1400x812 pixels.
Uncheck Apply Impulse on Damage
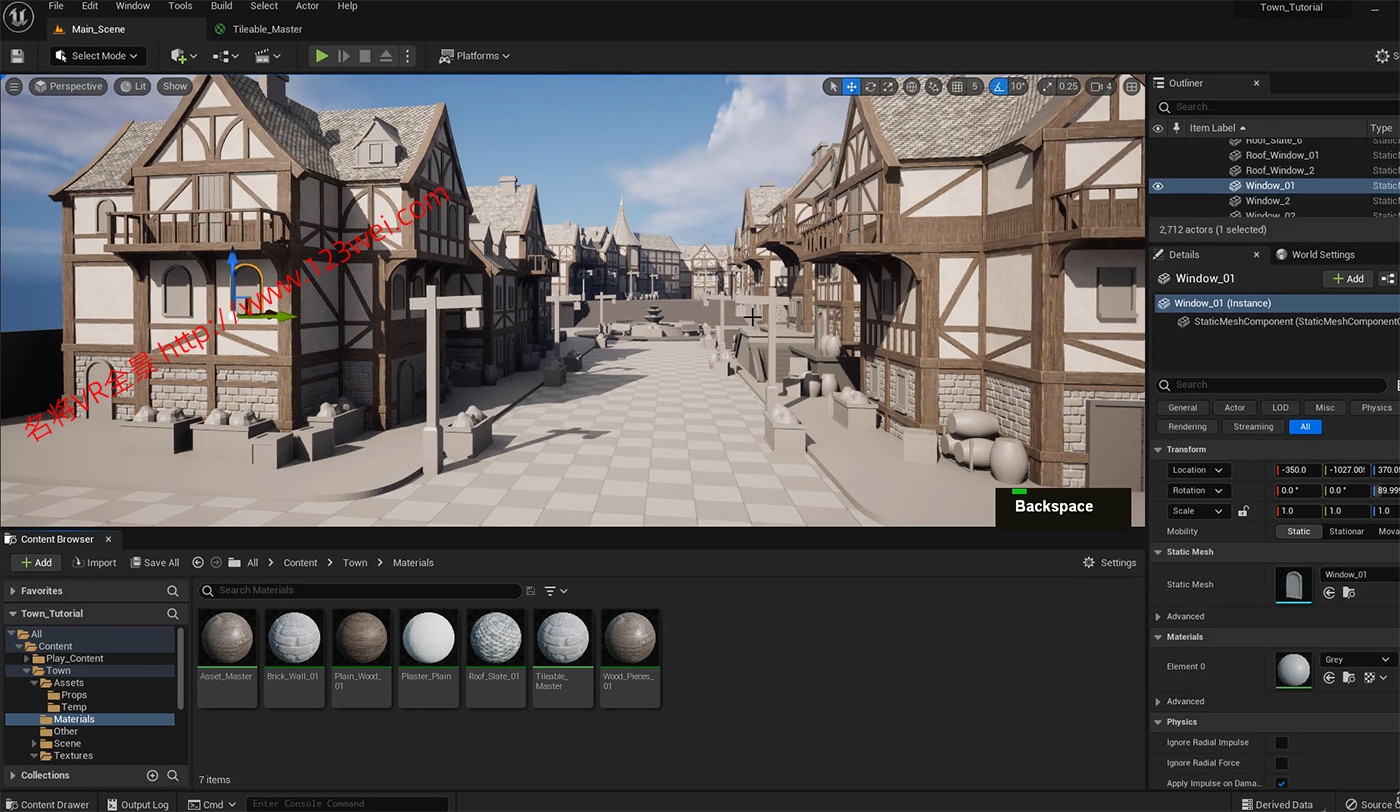[x=1281, y=783]
